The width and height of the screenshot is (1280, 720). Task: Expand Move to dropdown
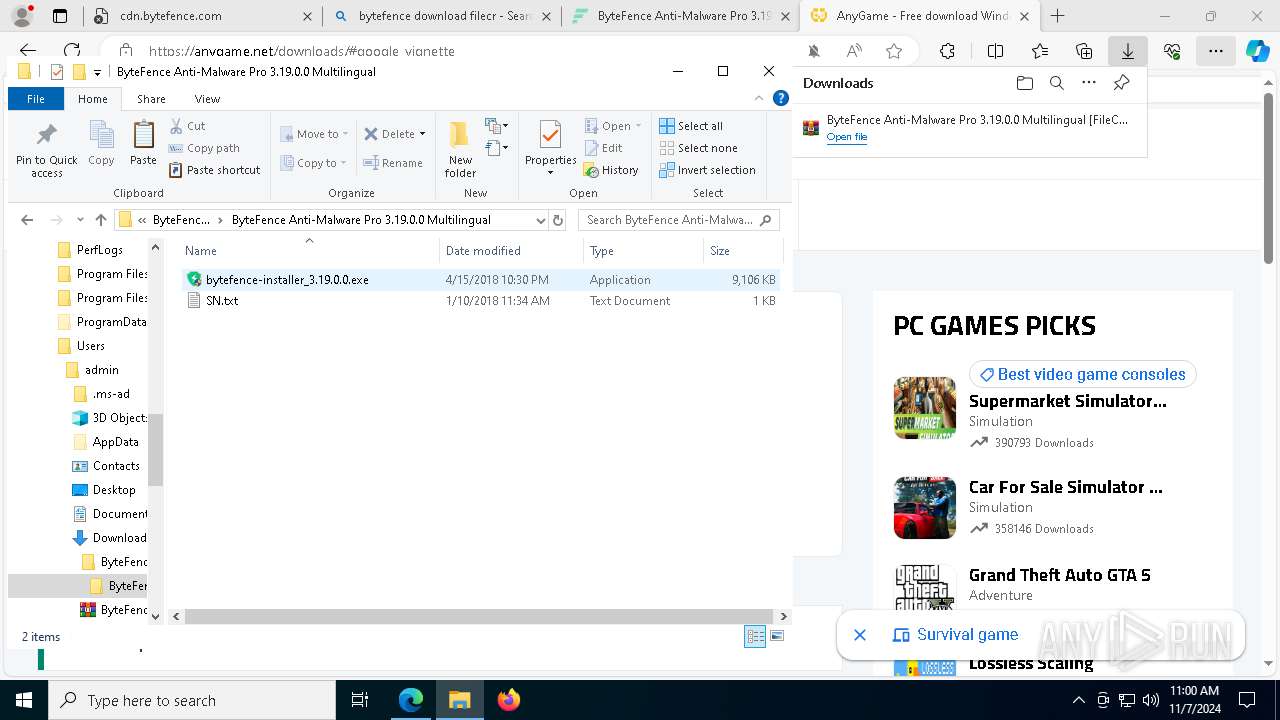point(345,134)
